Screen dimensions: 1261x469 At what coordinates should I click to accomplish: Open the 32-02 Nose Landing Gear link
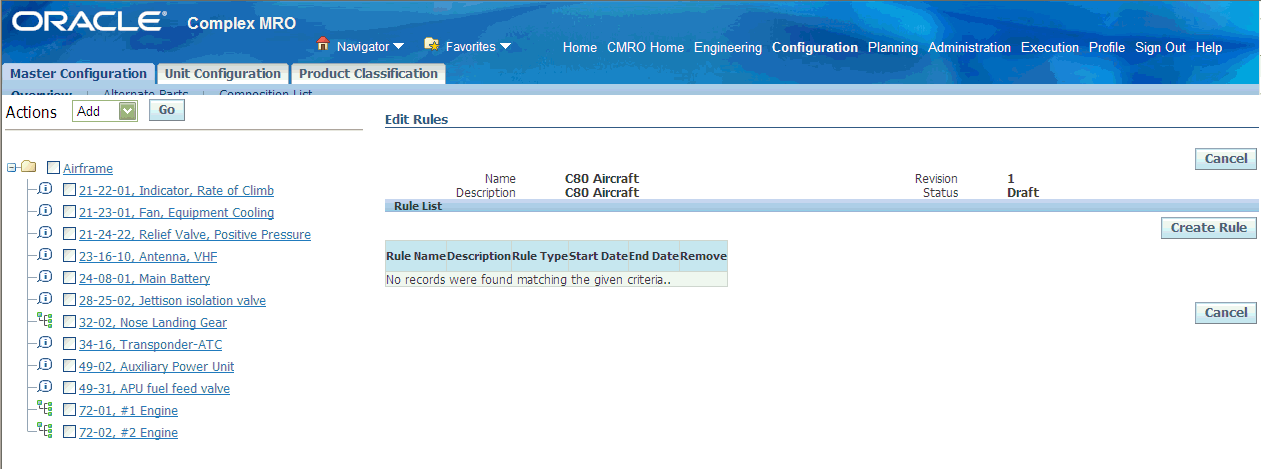153,323
